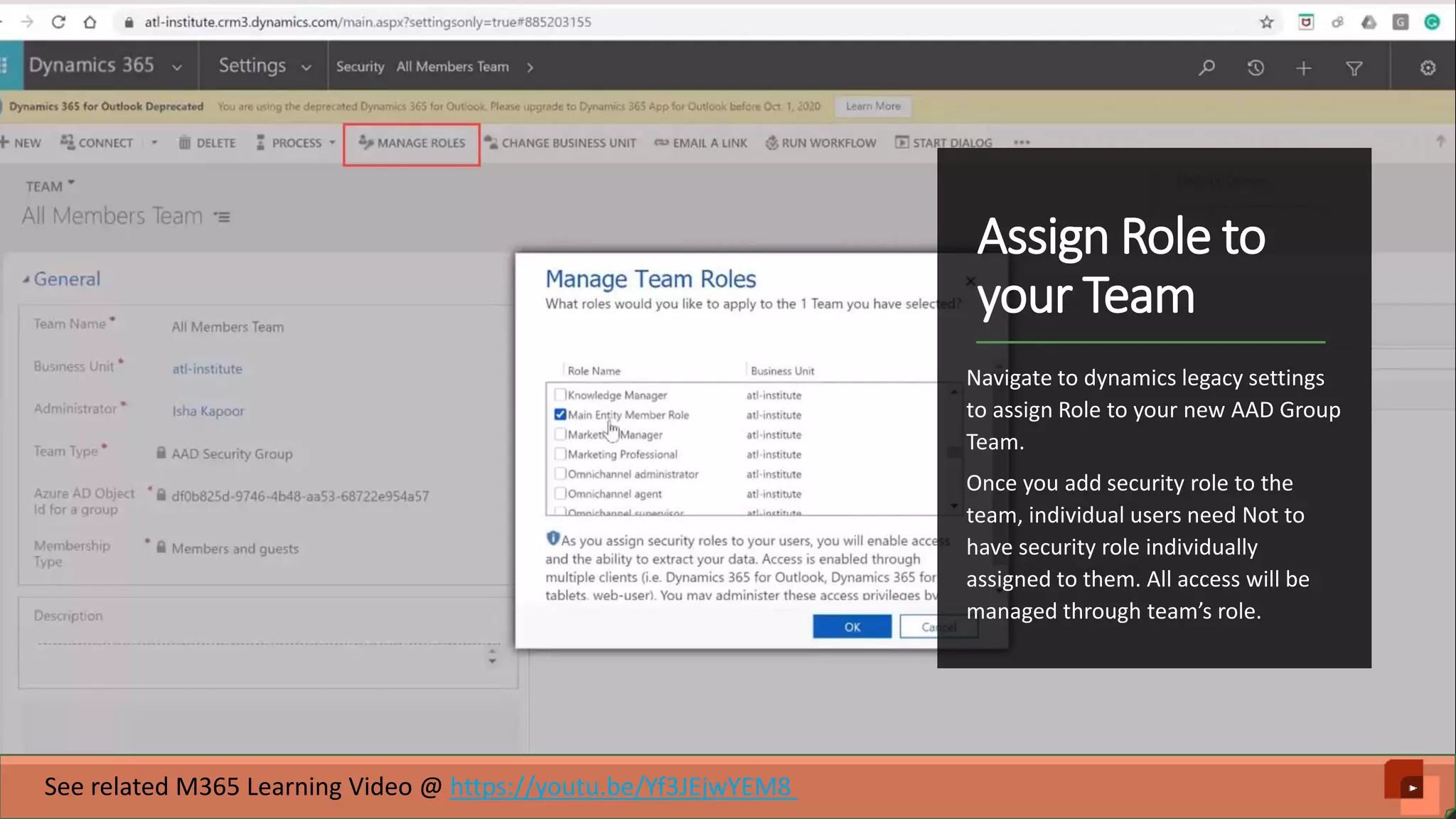Cancel the Manage Team Roles dialog
The height and width of the screenshot is (819, 1456).
click(x=938, y=626)
